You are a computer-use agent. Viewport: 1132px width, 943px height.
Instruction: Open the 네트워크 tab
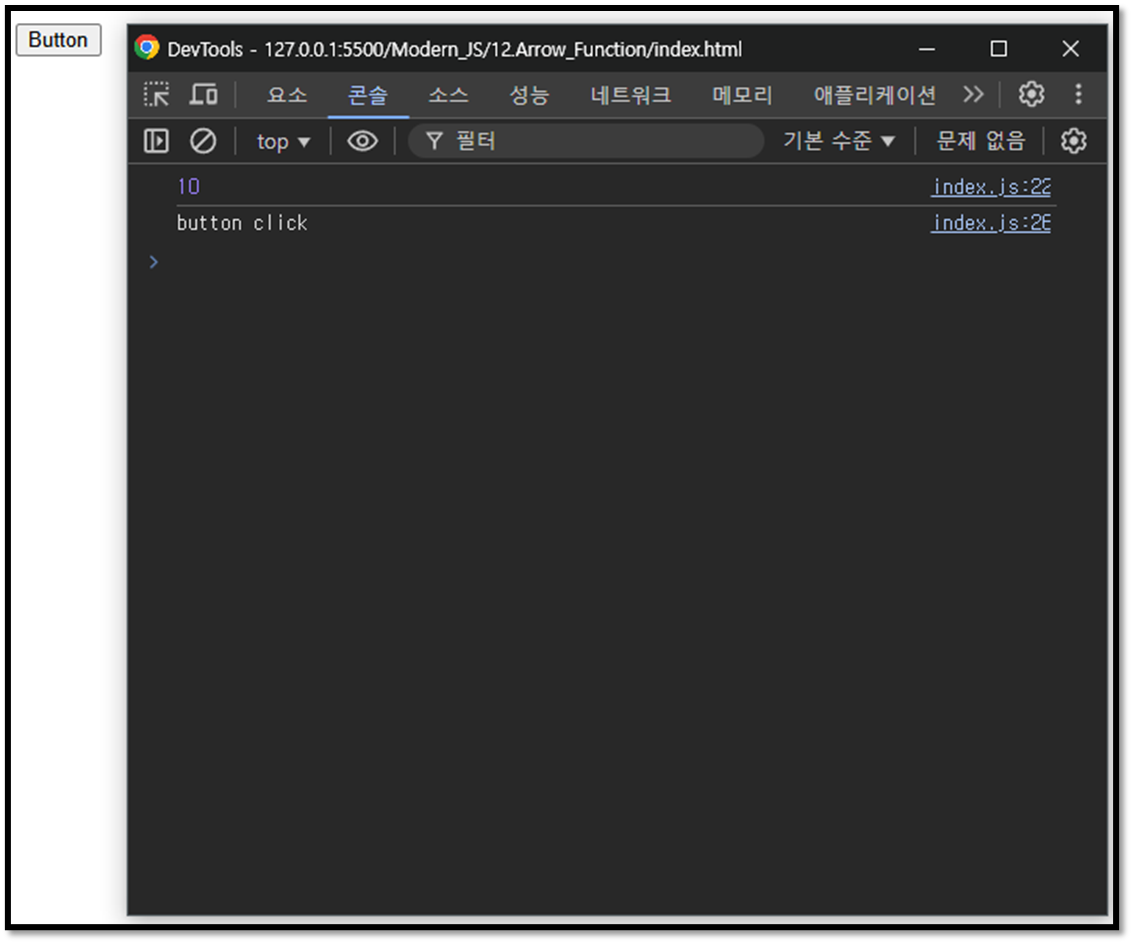point(630,95)
